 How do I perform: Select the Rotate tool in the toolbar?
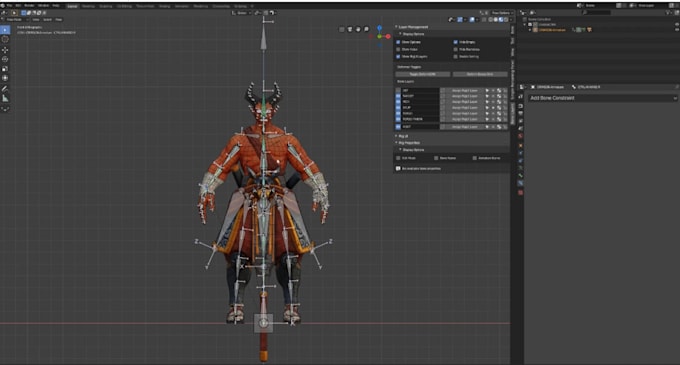click(x=5, y=59)
